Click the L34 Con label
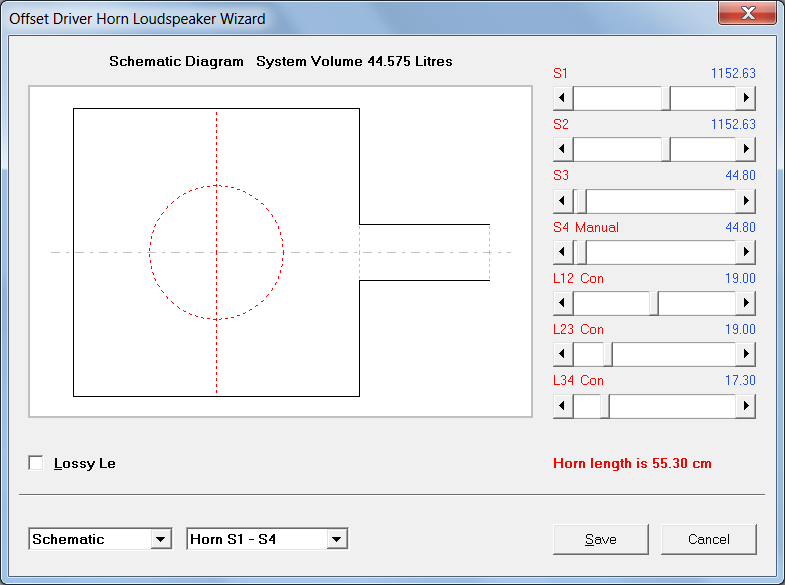The width and height of the screenshot is (785, 585). tap(578, 381)
